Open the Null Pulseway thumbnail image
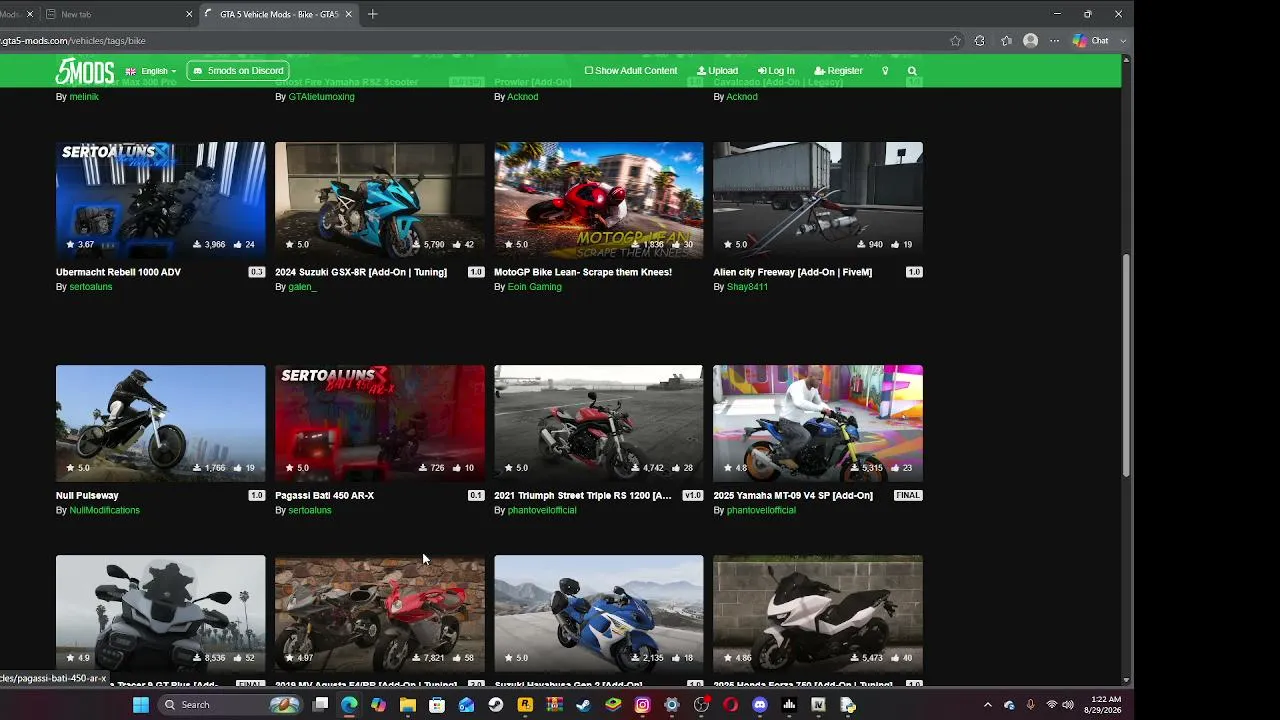The width and height of the screenshot is (1280, 720). click(161, 423)
